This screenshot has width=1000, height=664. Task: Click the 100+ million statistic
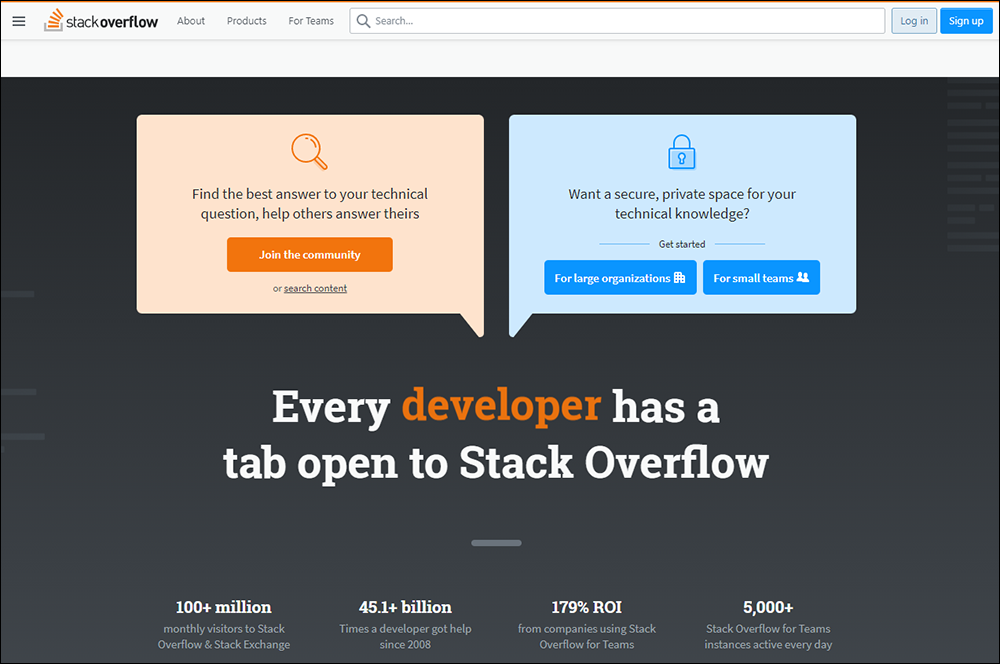[x=224, y=607]
